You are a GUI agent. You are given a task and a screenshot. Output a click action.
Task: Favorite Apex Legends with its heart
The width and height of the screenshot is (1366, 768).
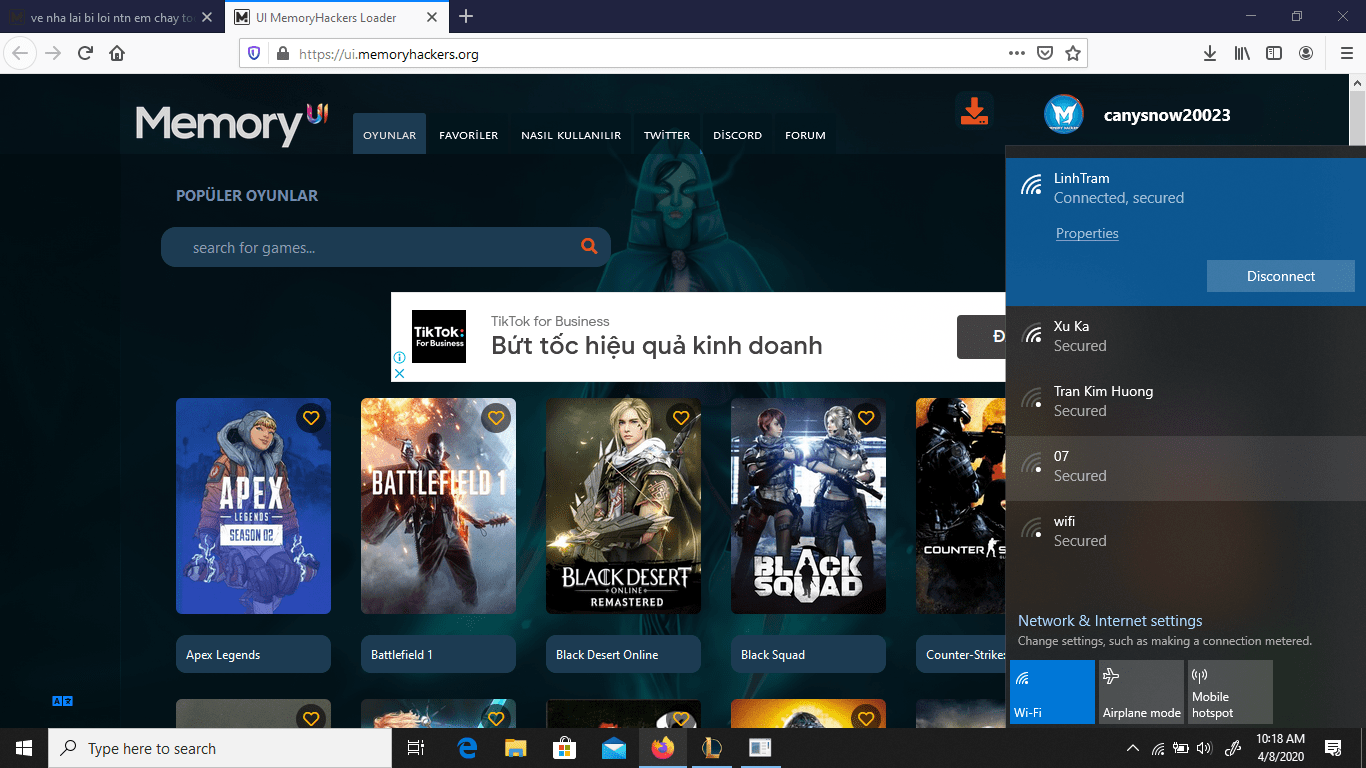tap(311, 418)
